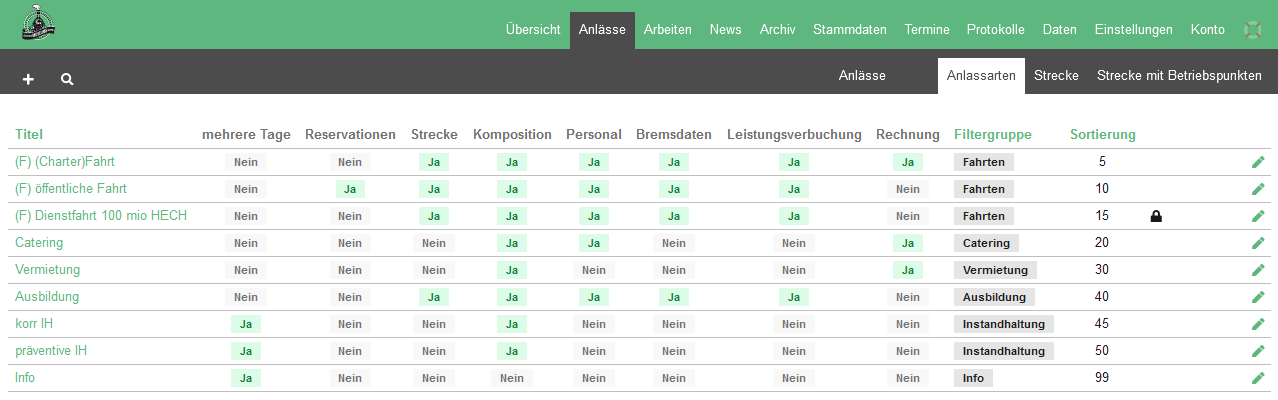The image size is (1278, 400).
Task: Open search with the magnifier icon
Action: [x=67, y=79]
